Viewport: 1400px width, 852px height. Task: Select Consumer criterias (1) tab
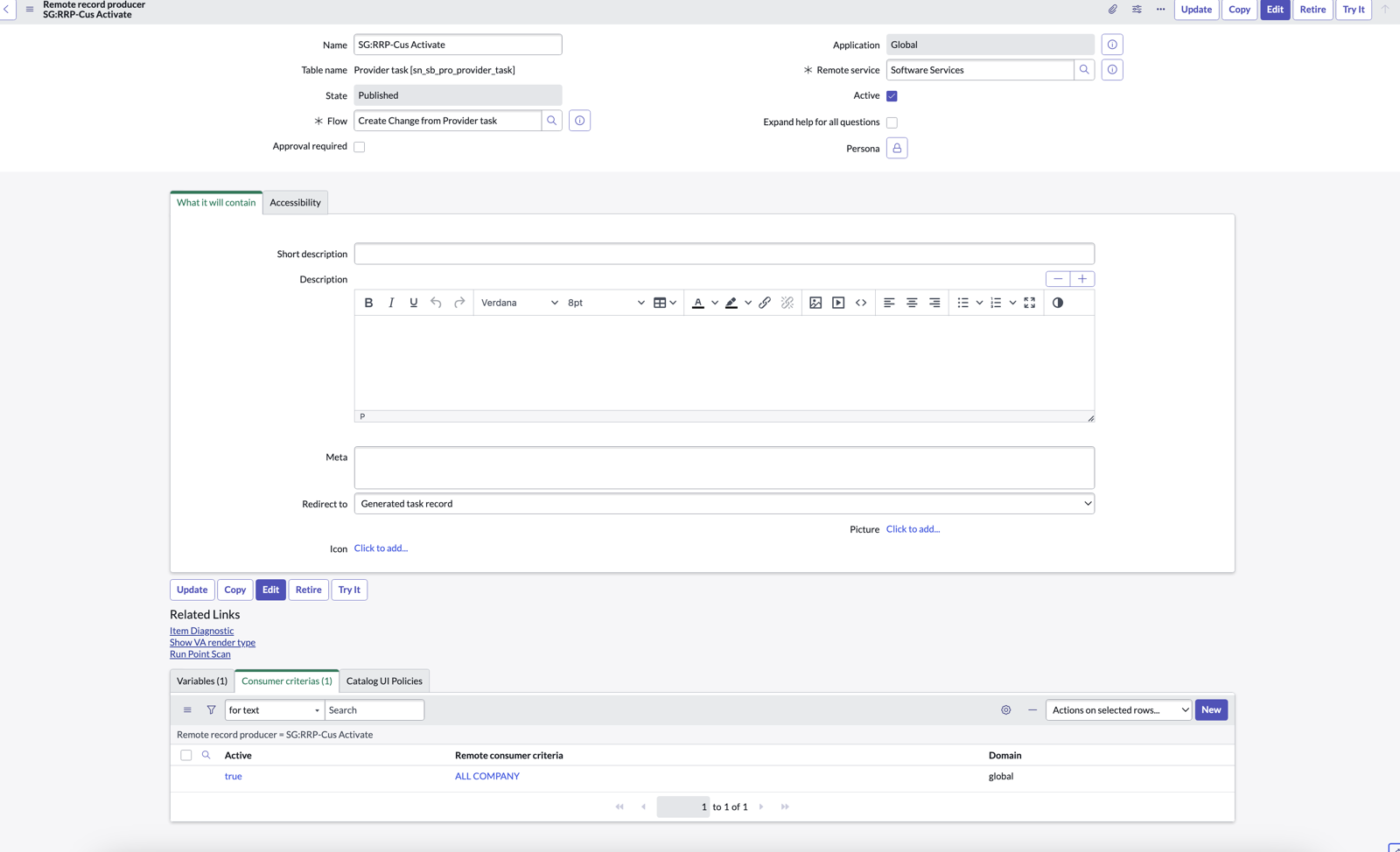287,681
